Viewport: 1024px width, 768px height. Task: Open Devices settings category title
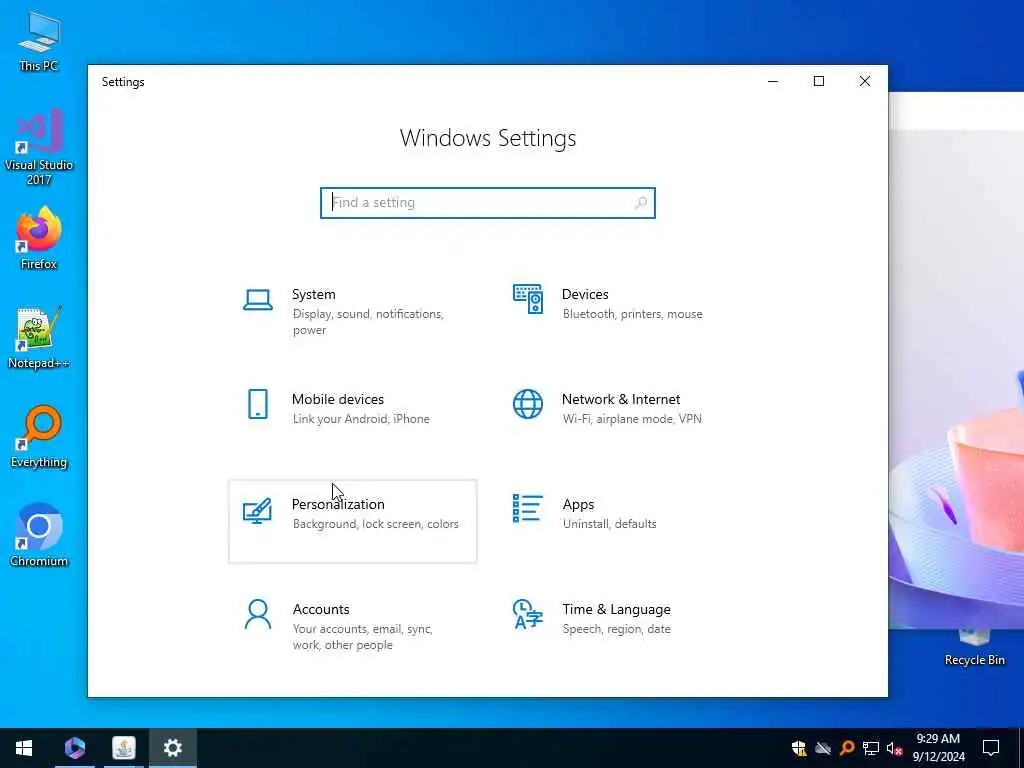click(x=585, y=295)
